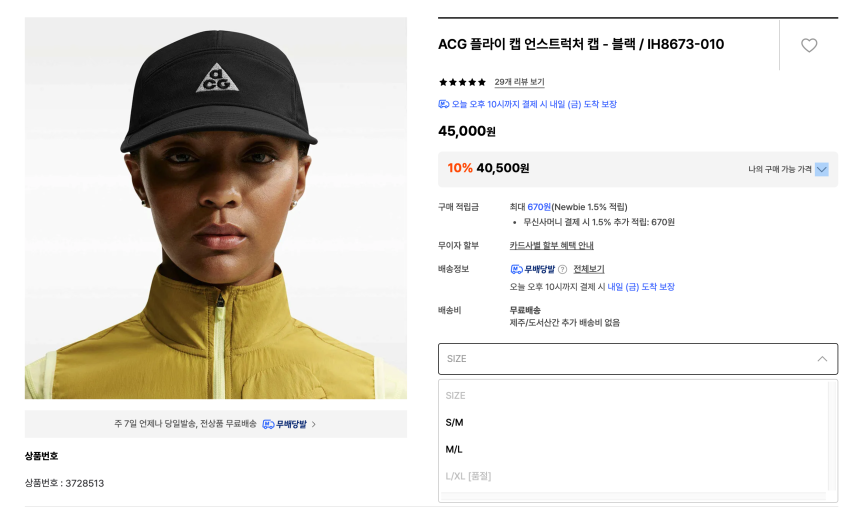Select the M/L size option

455,449
